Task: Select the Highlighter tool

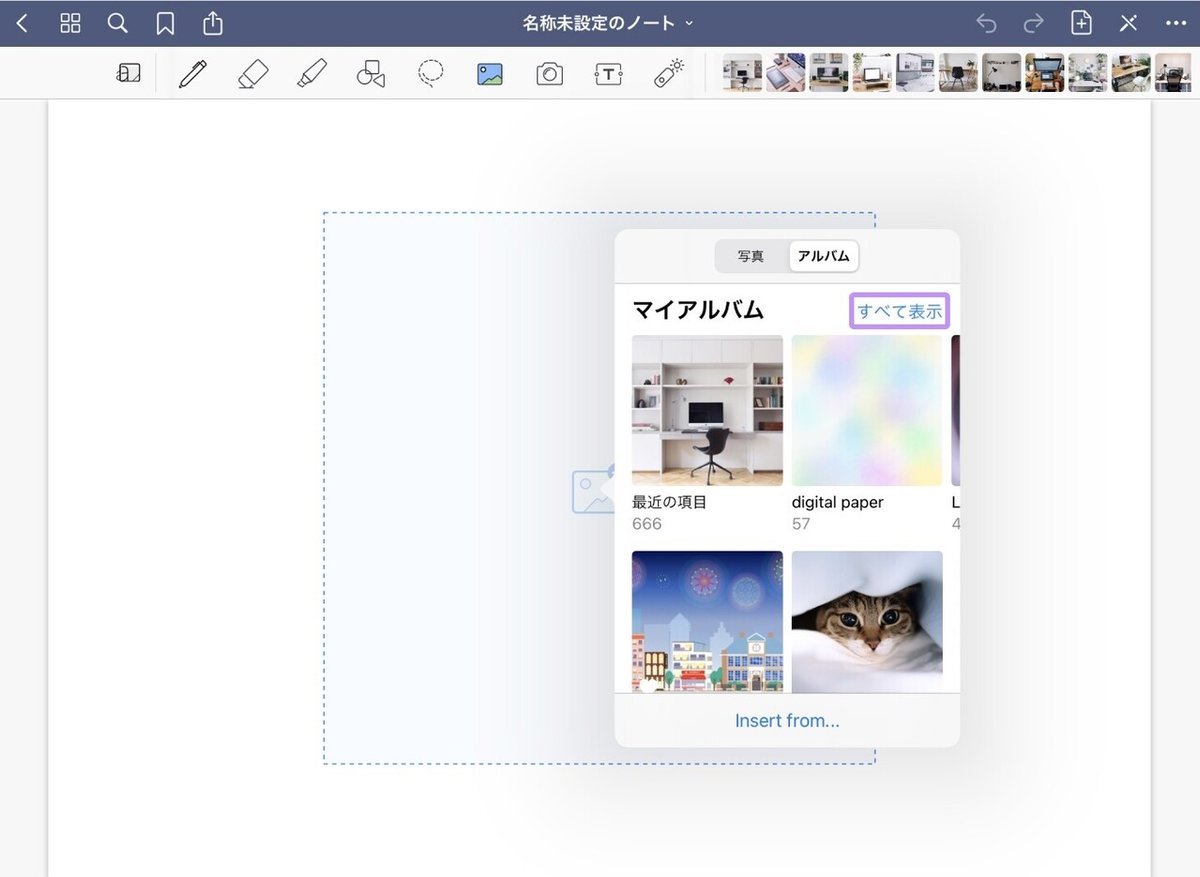Action: pos(312,73)
